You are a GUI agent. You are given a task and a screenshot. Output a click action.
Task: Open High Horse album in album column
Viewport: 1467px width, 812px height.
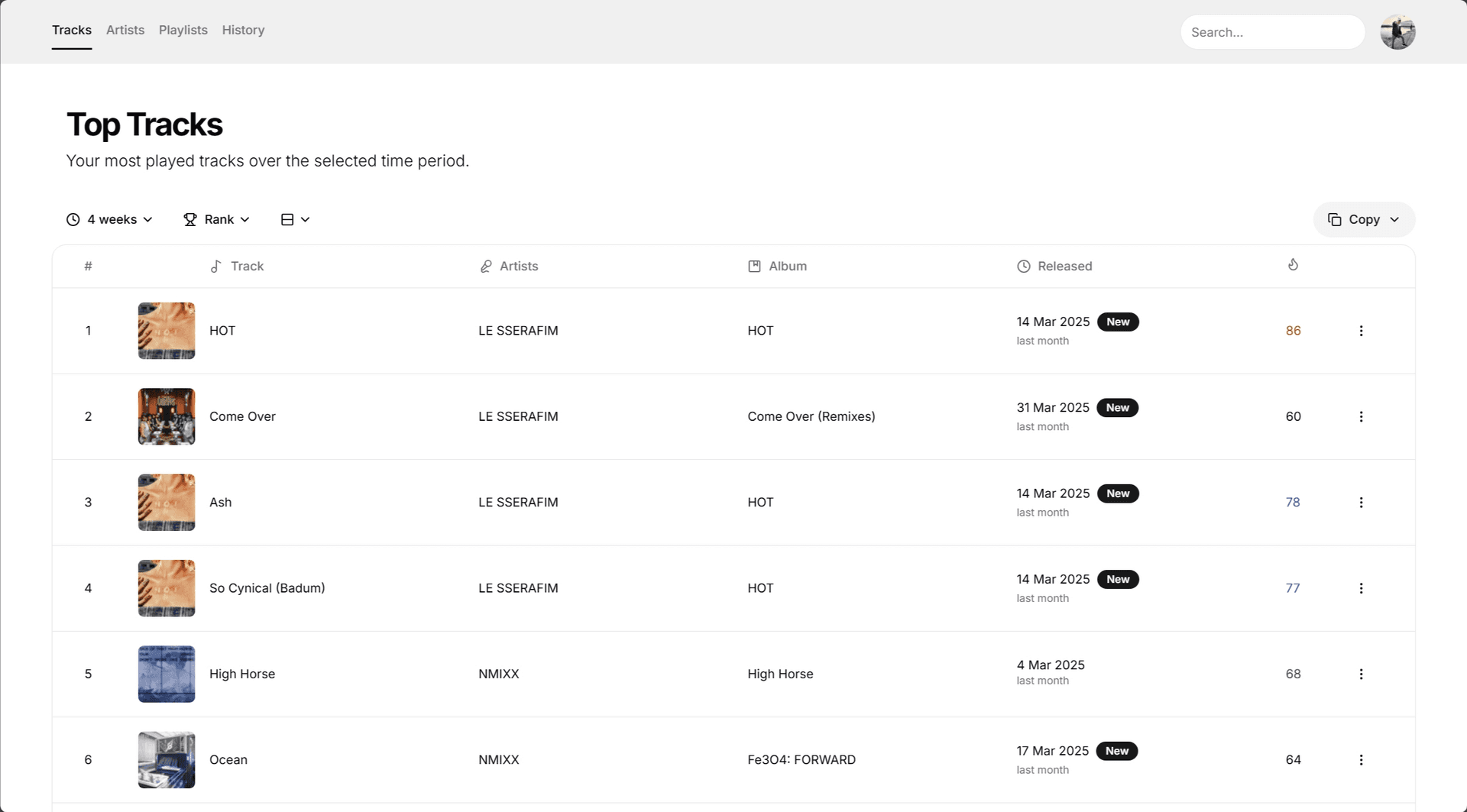[780, 674]
